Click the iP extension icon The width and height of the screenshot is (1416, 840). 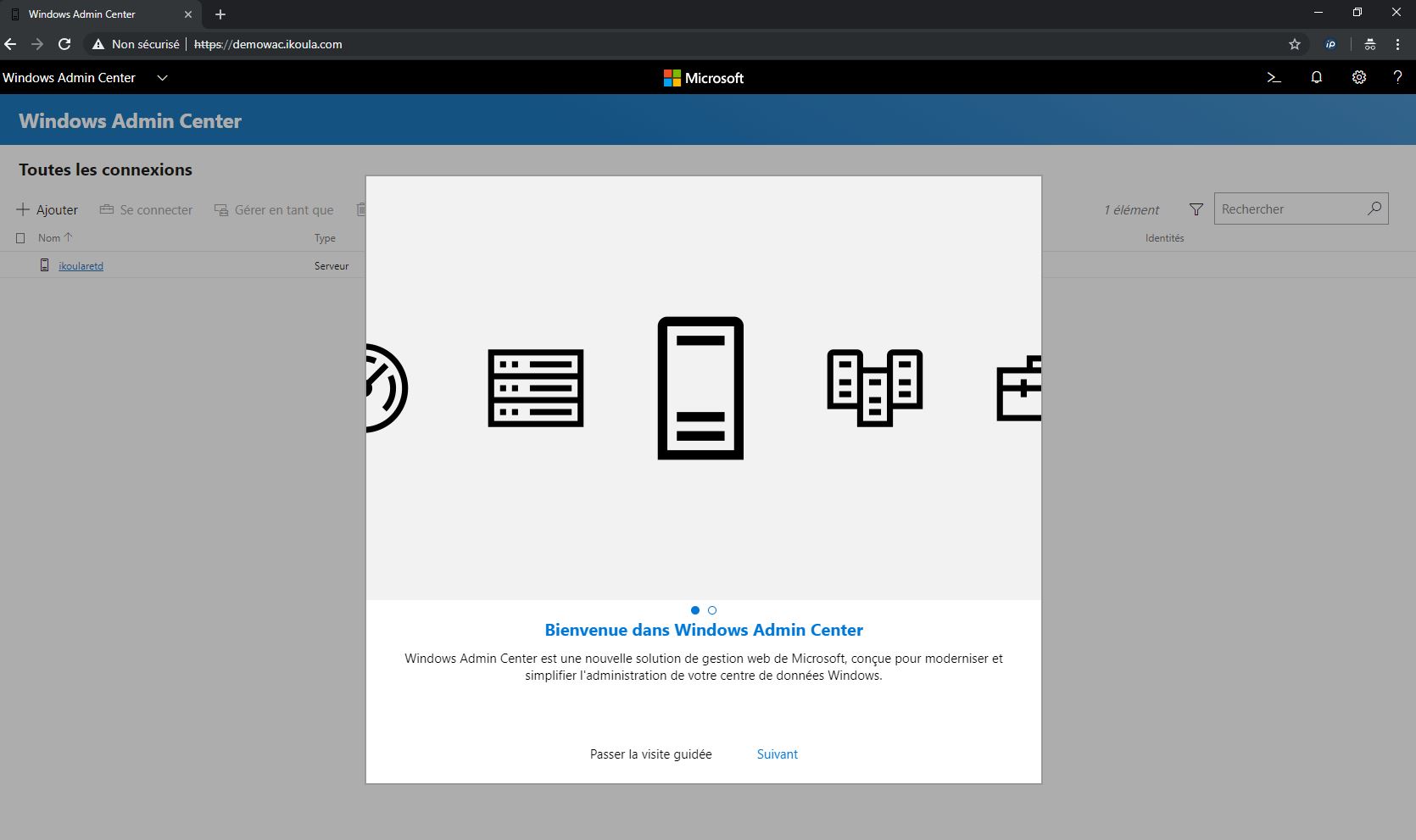pos(1330,44)
